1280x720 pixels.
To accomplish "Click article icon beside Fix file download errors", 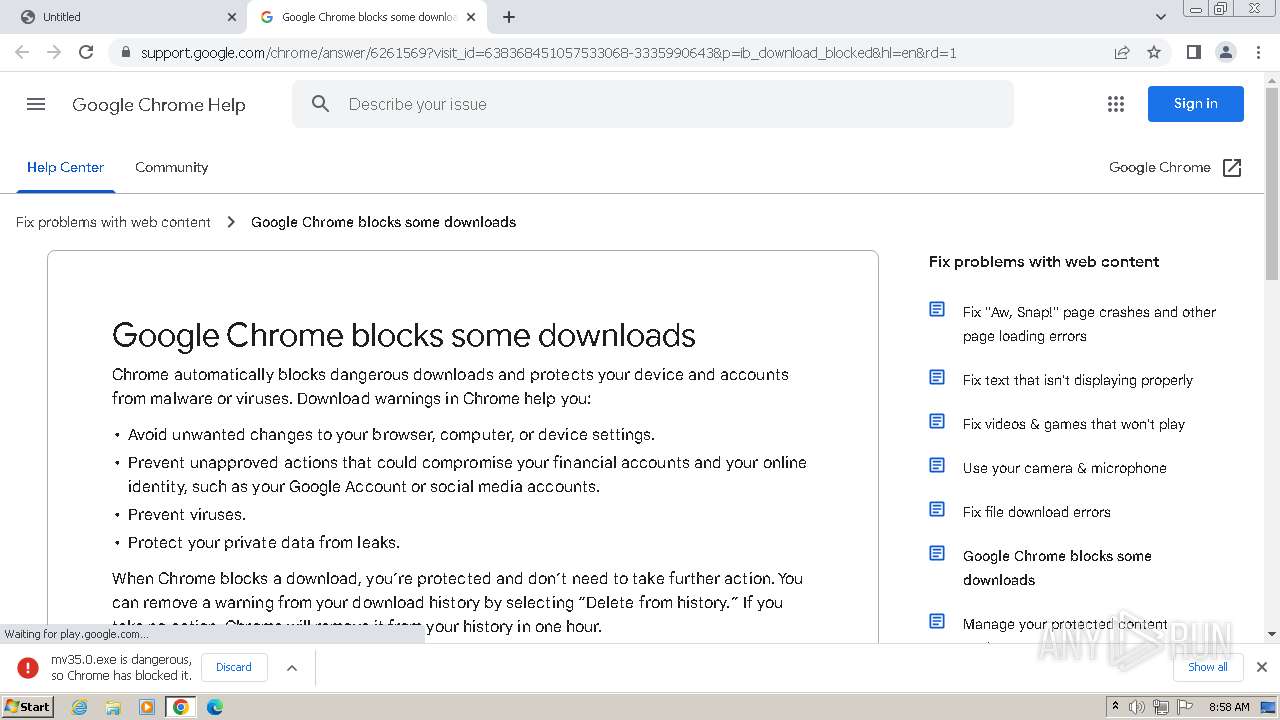I will [x=937, y=509].
